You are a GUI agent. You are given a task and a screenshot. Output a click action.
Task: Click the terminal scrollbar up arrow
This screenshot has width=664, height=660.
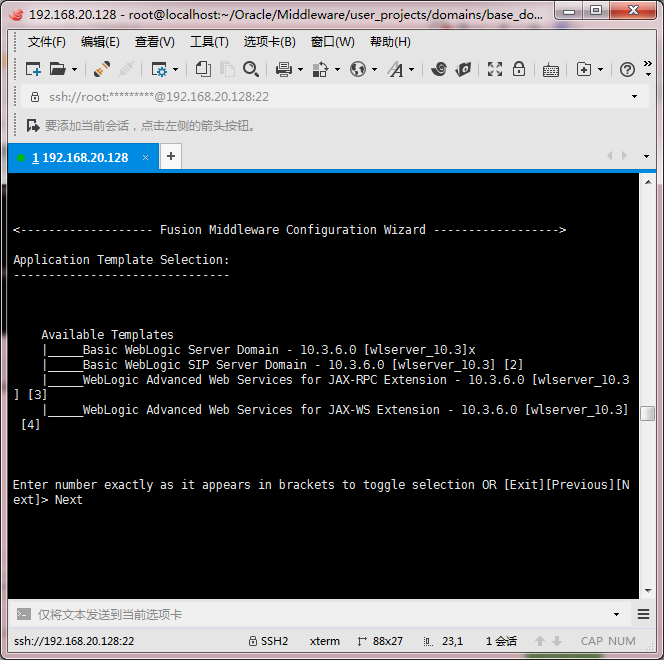[648, 182]
